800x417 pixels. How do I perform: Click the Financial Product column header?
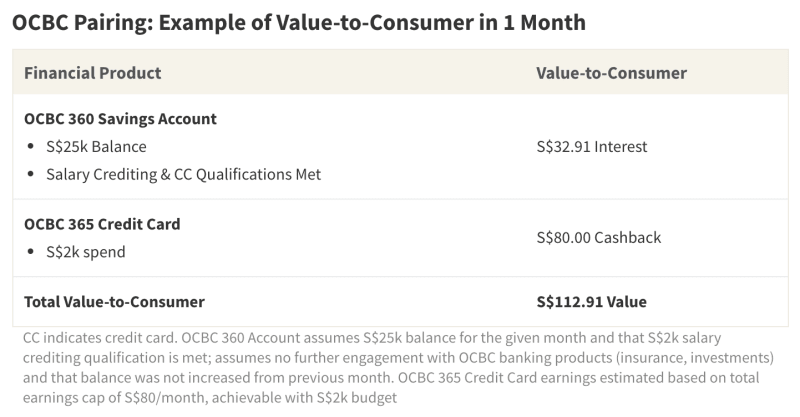(x=92, y=73)
